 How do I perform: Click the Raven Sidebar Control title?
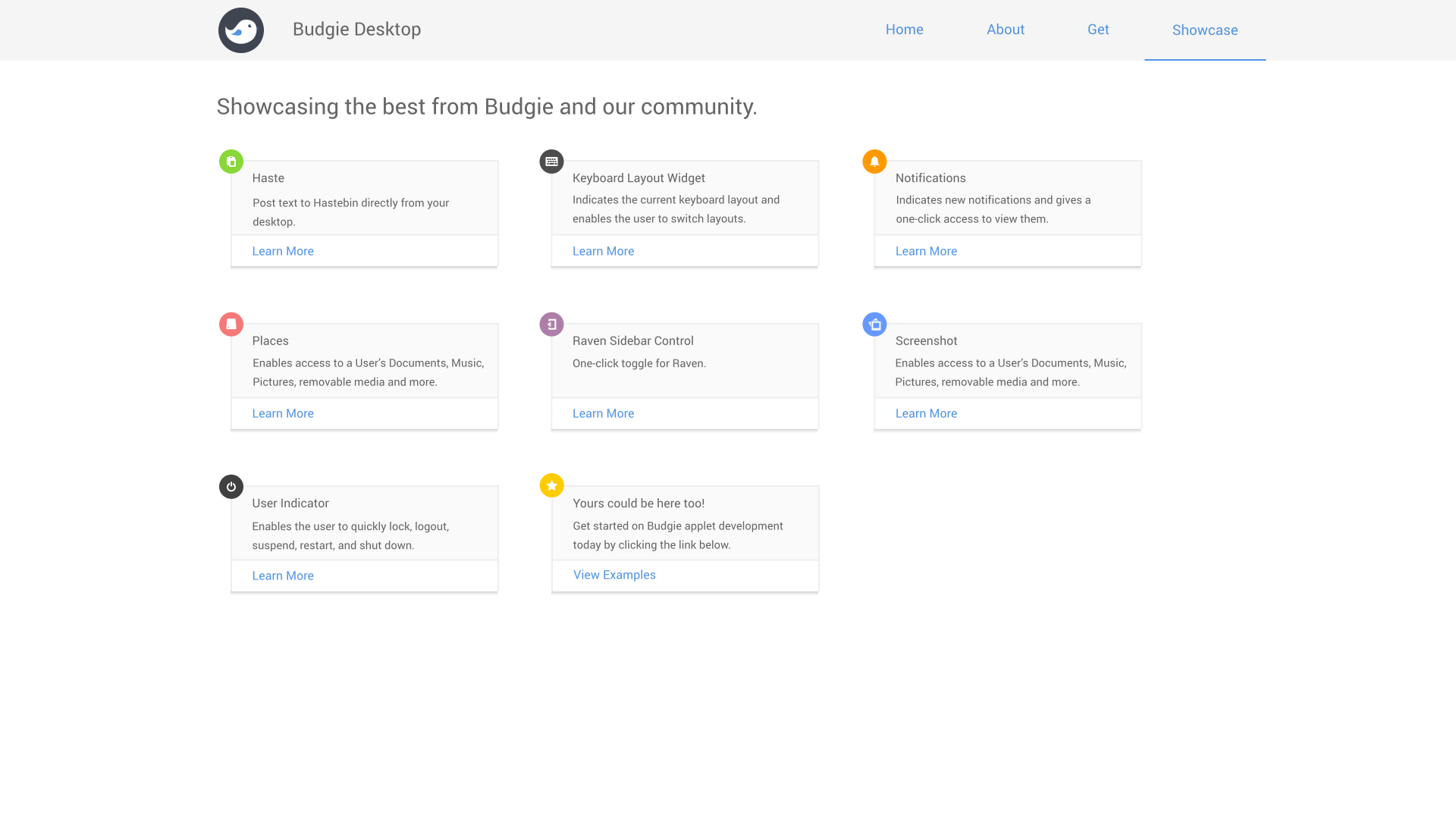pos(633,341)
